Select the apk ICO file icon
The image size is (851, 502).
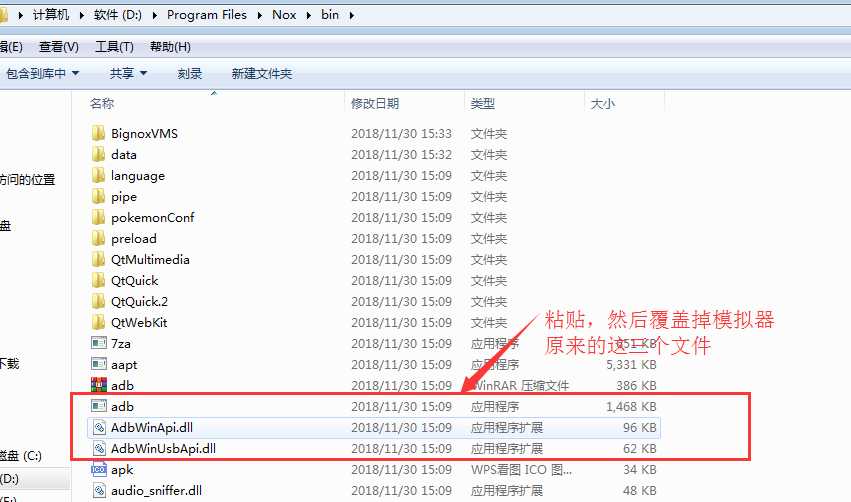point(99,469)
